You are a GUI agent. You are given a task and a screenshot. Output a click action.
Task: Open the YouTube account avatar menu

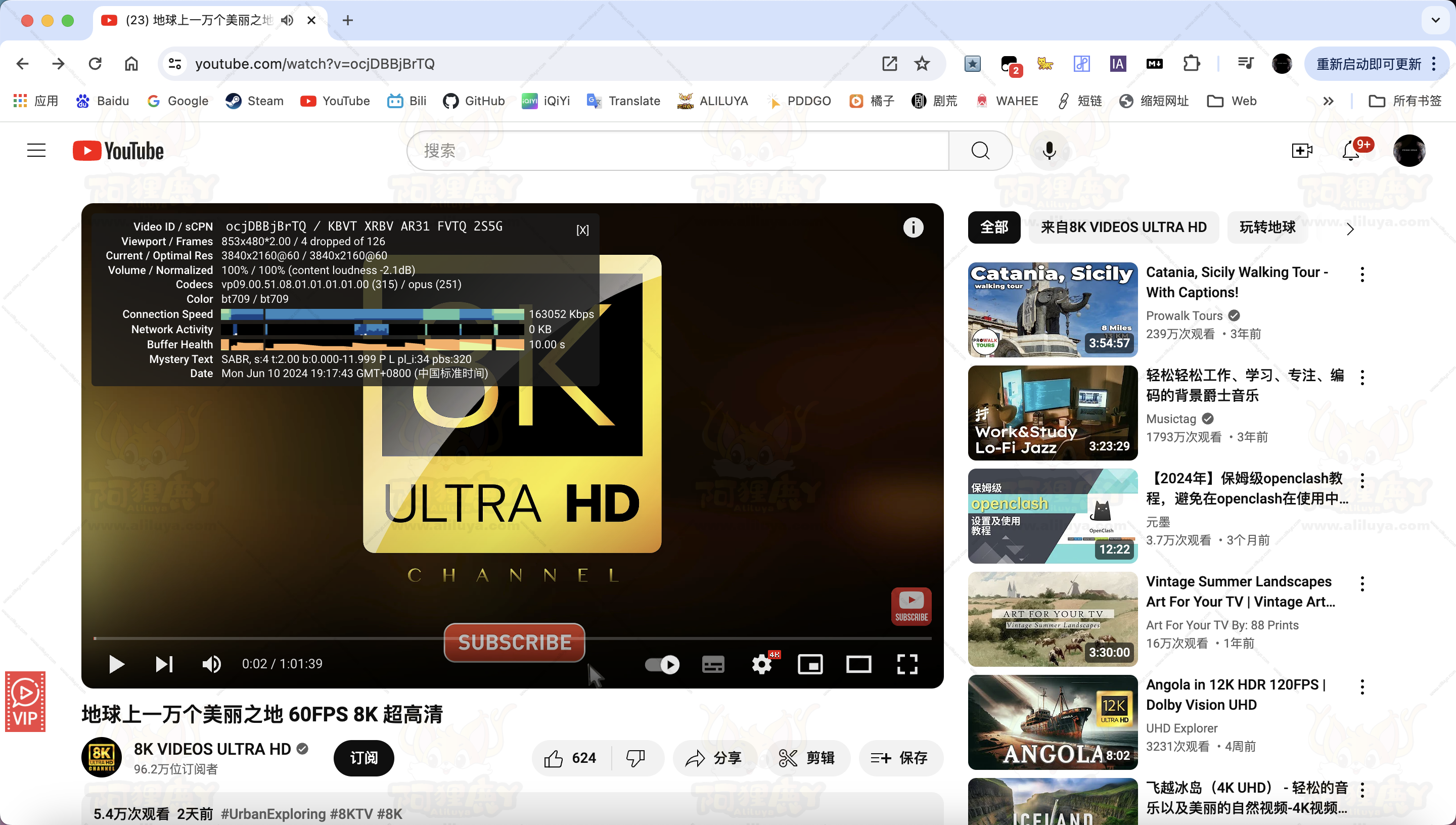1409,151
